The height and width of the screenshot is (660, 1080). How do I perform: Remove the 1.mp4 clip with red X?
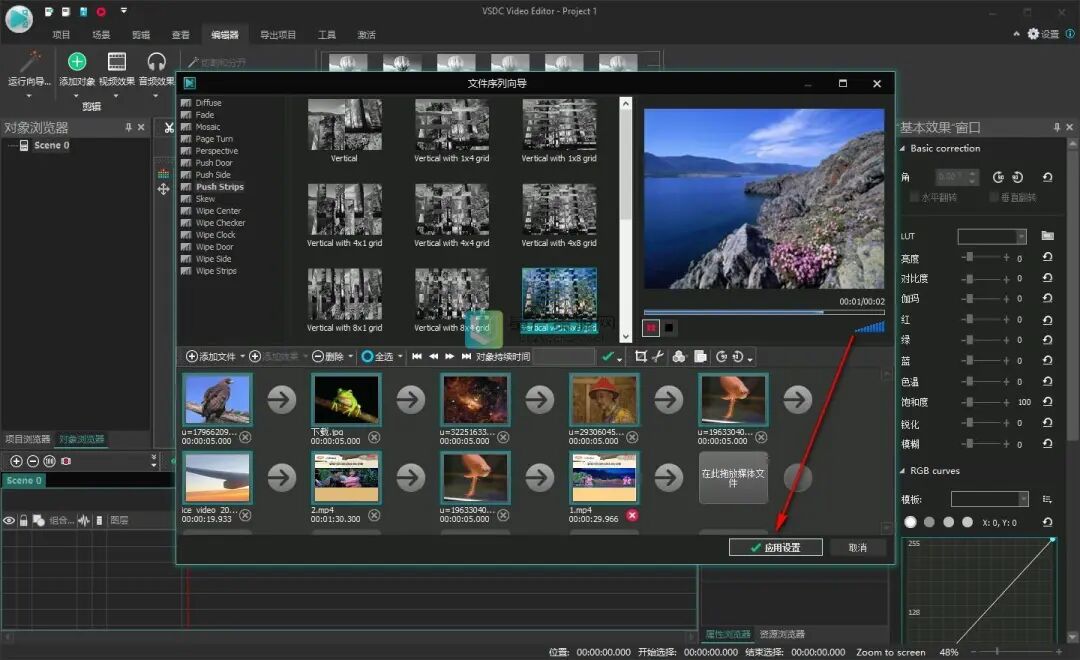coord(631,515)
